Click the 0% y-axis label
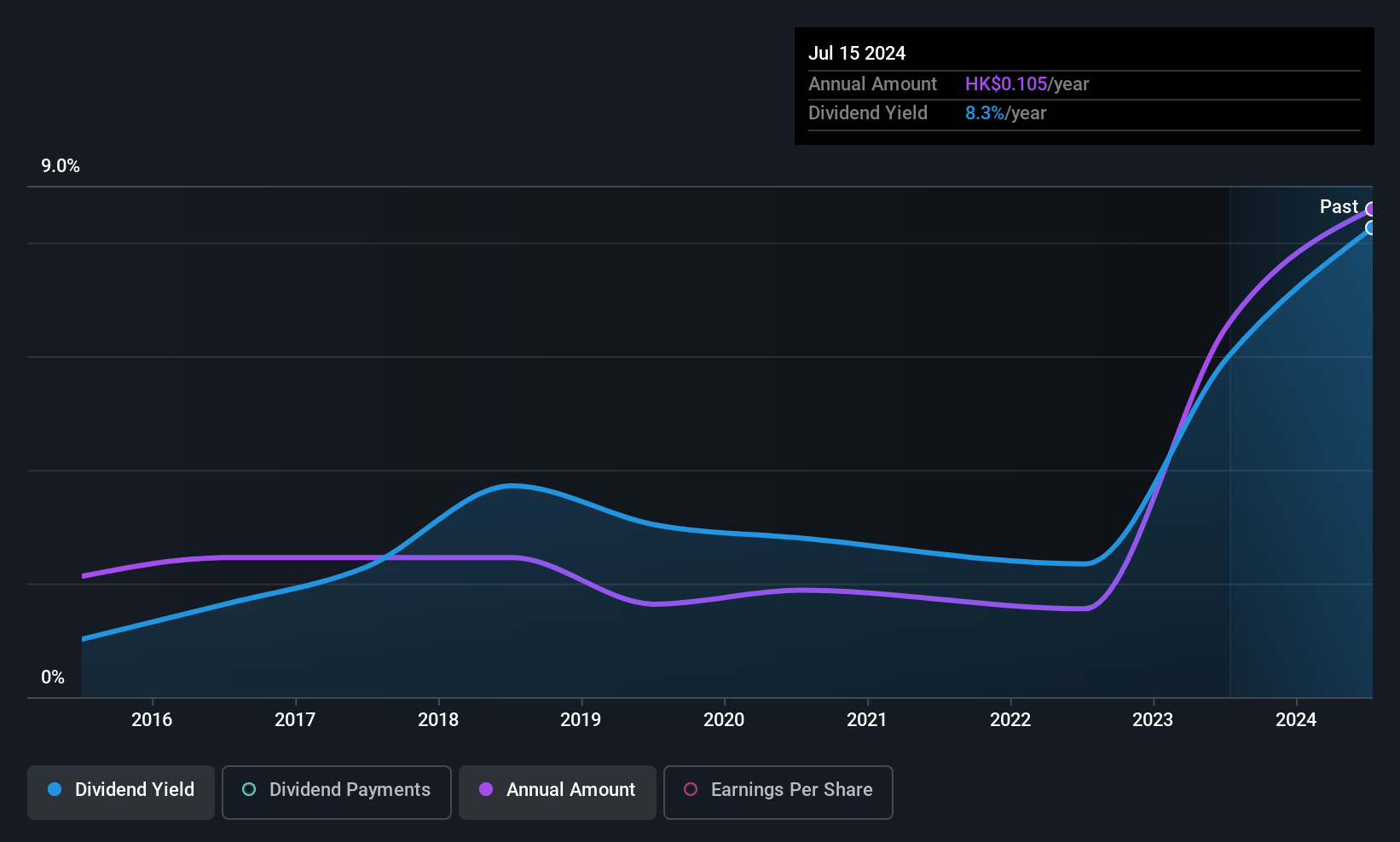Image resolution: width=1400 pixels, height=842 pixels. pyautogui.click(x=53, y=678)
